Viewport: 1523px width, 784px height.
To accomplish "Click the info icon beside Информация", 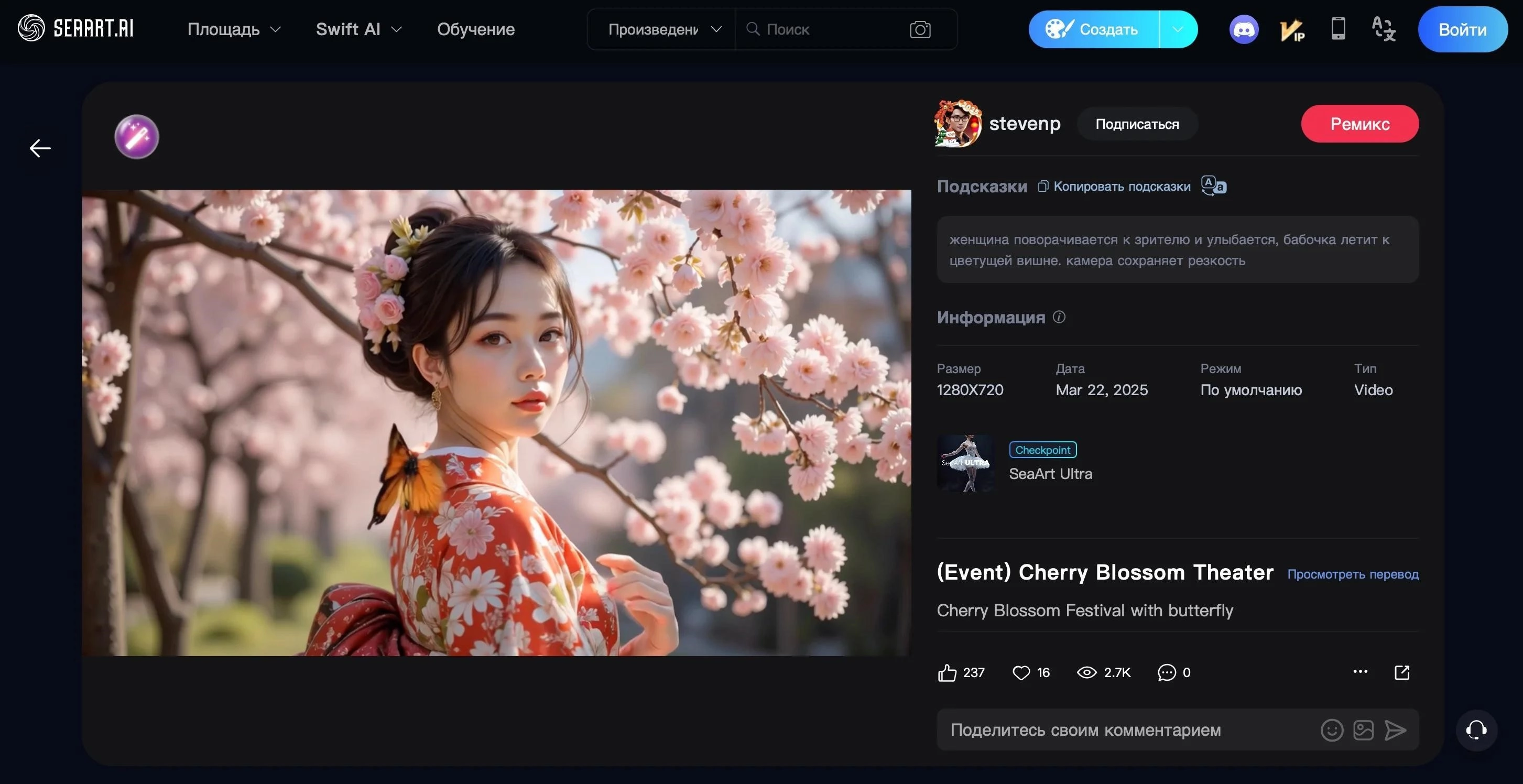I will pyautogui.click(x=1059, y=318).
